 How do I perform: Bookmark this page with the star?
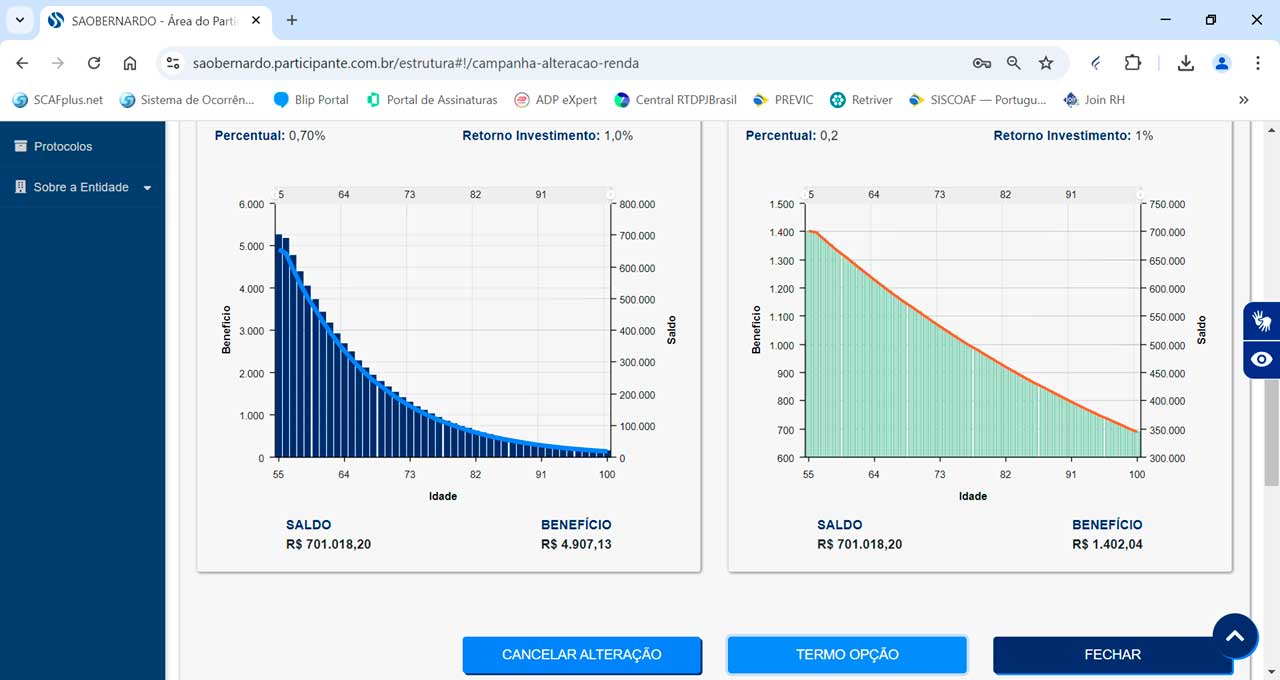pos(1046,63)
